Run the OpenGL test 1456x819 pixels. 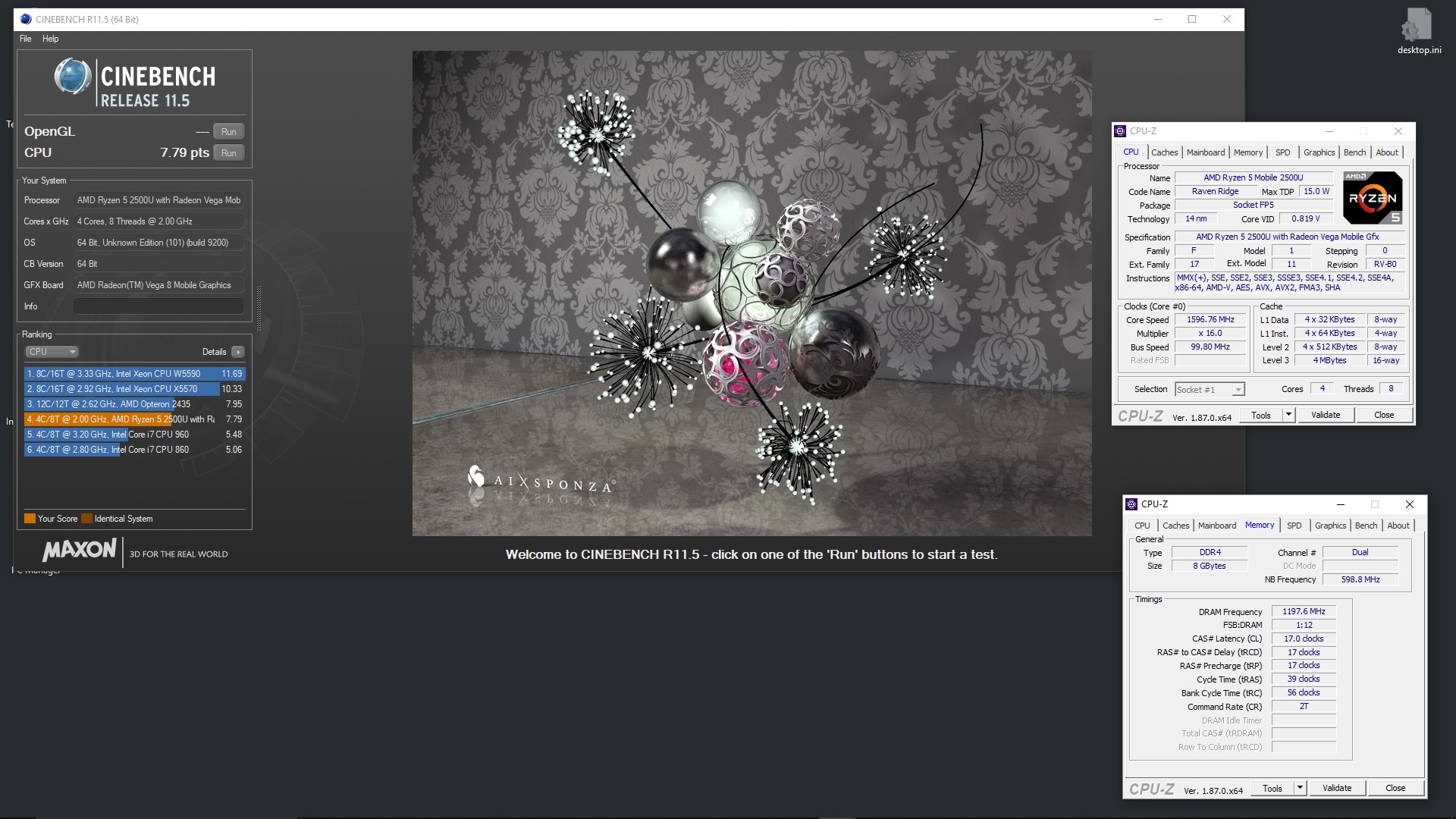[x=229, y=131]
